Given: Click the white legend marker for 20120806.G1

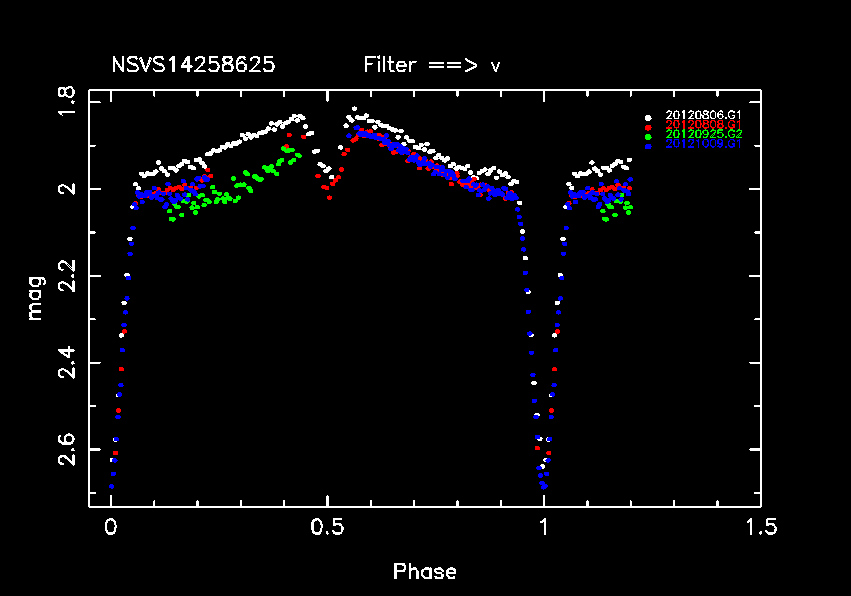Looking at the screenshot, I should 649,116.
